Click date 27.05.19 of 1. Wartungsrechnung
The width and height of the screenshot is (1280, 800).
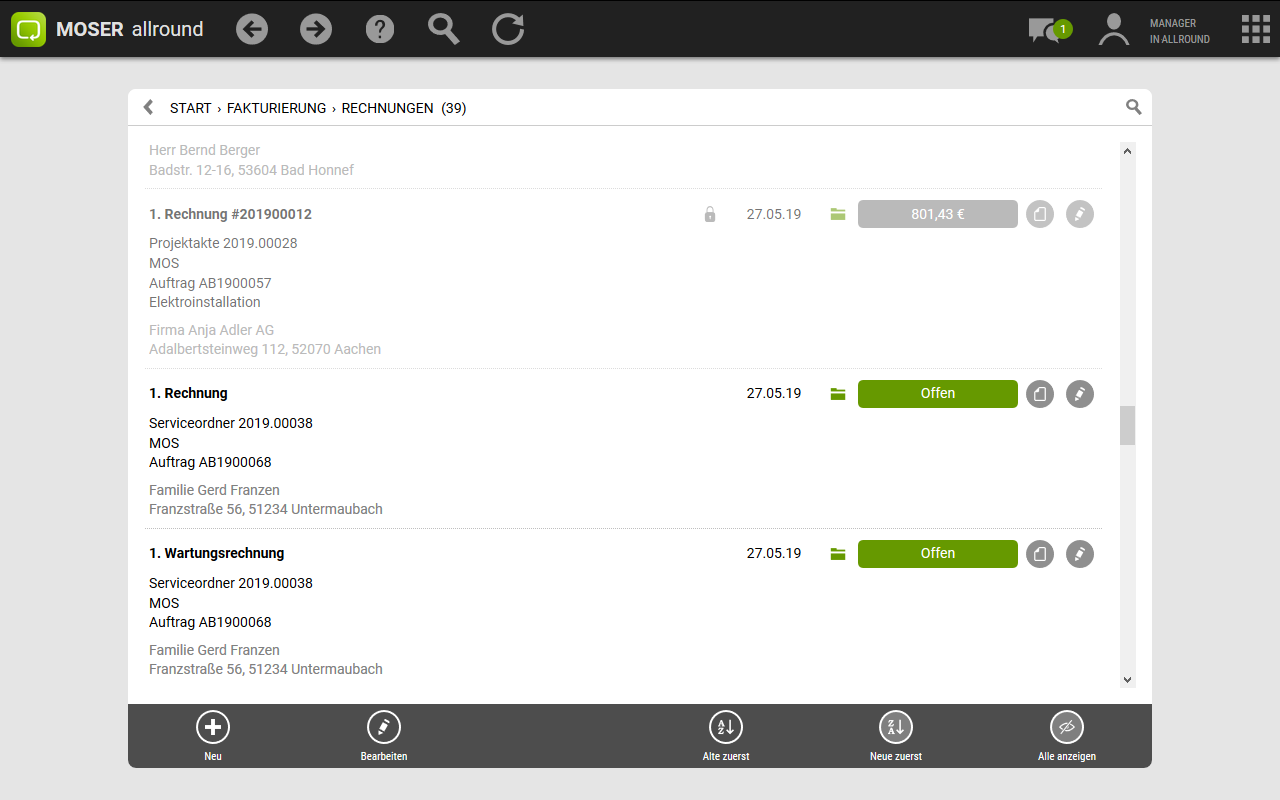tap(774, 553)
